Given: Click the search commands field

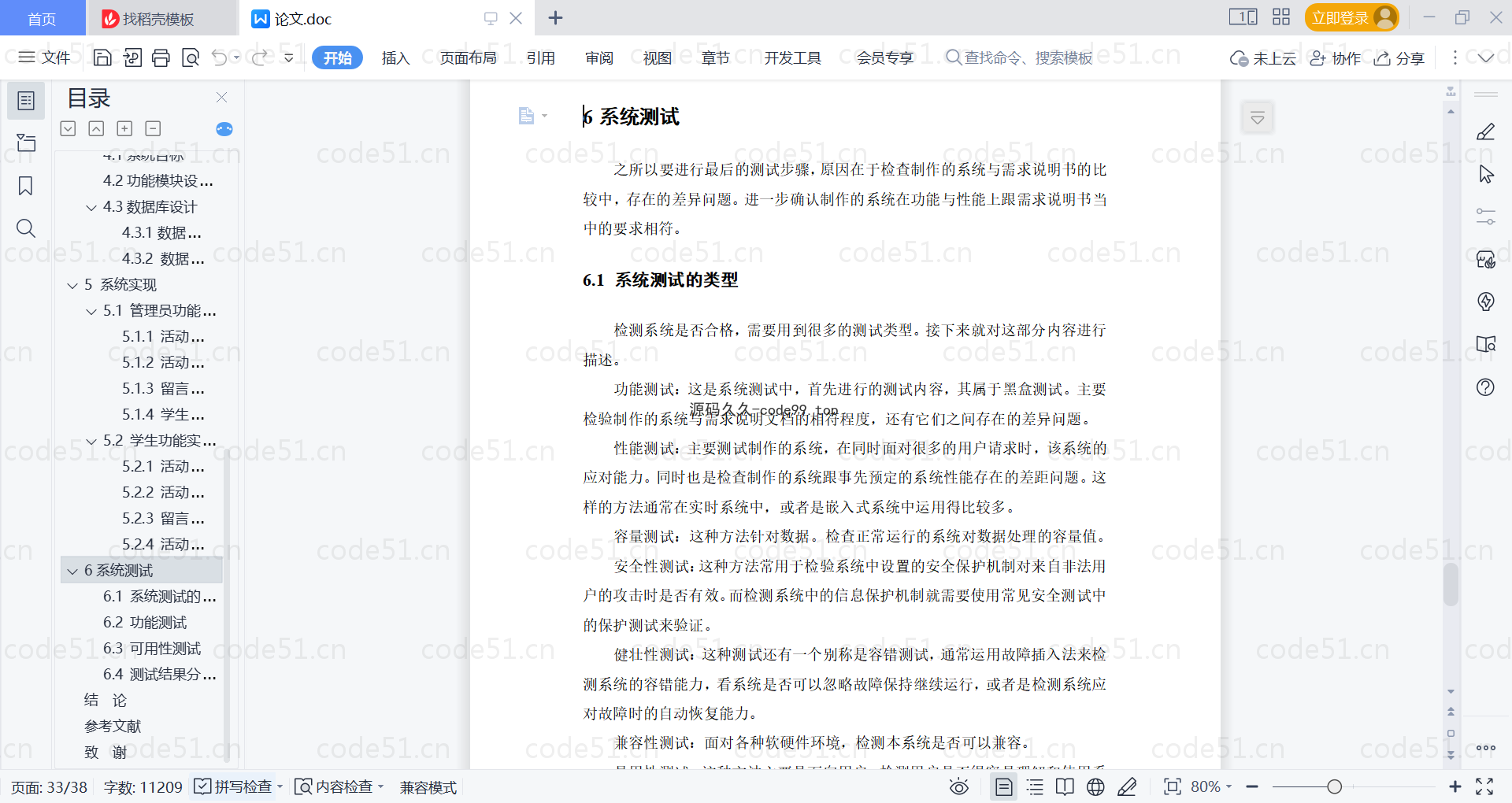Looking at the screenshot, I should click(1019, 57).
